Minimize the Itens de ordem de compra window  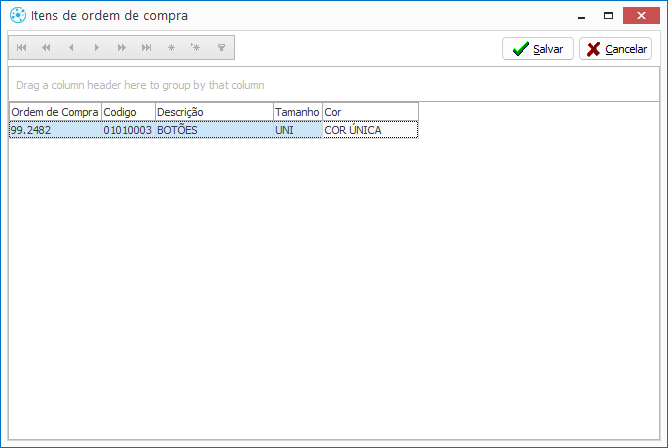click(582, 16)
